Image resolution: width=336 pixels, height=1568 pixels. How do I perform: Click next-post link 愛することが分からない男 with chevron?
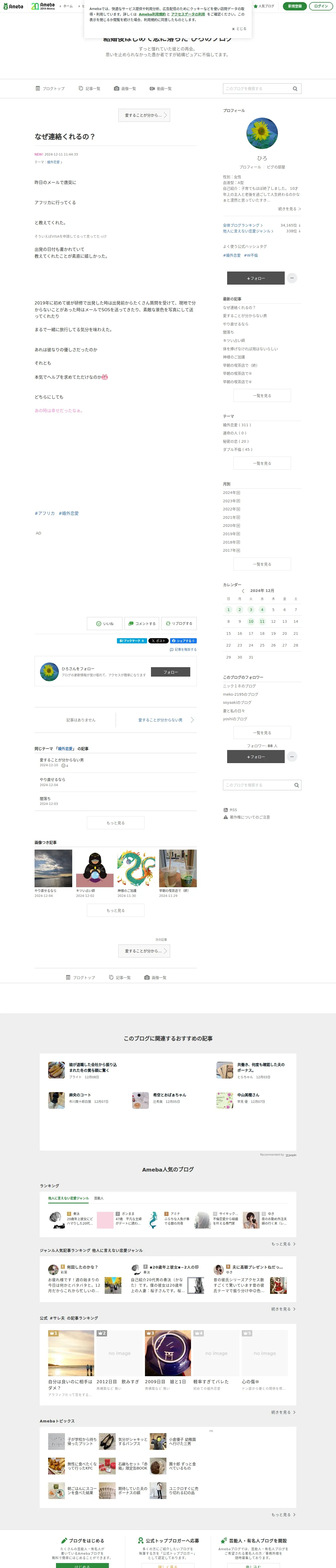point(166,720)
